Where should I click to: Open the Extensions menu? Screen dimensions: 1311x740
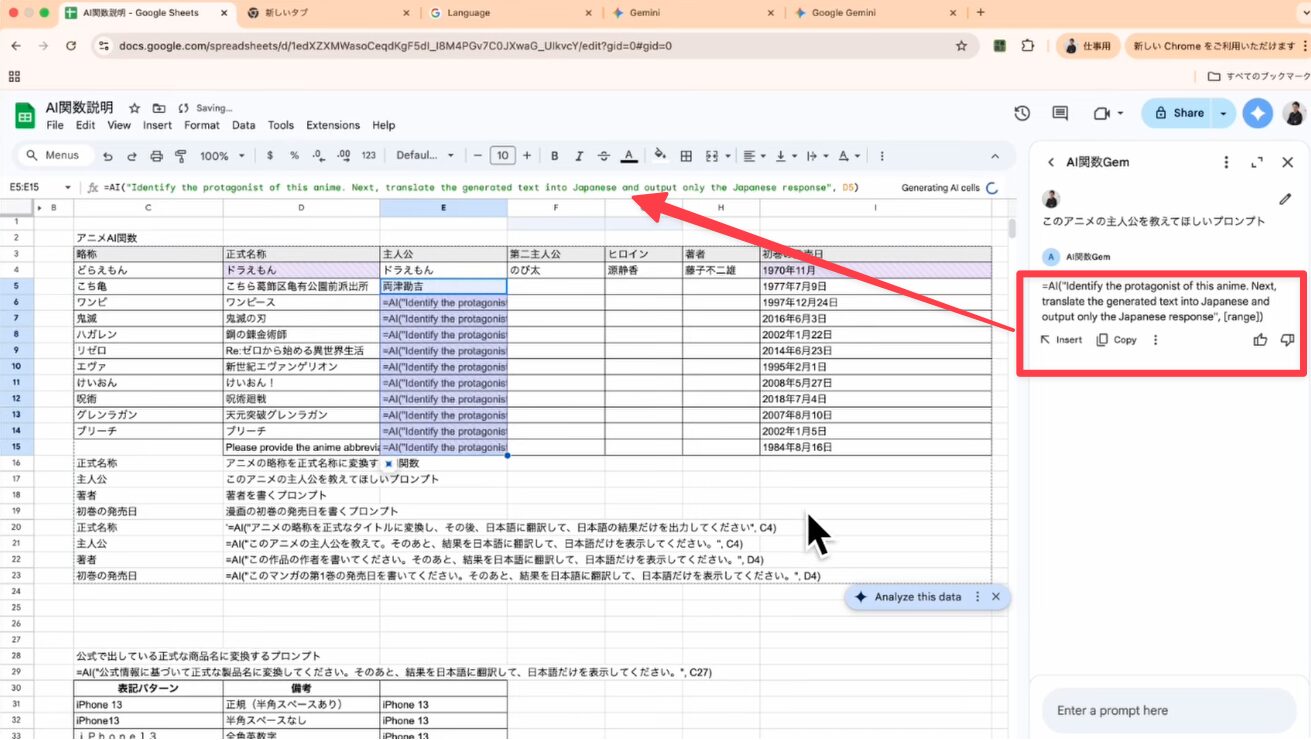coord(333,125)
